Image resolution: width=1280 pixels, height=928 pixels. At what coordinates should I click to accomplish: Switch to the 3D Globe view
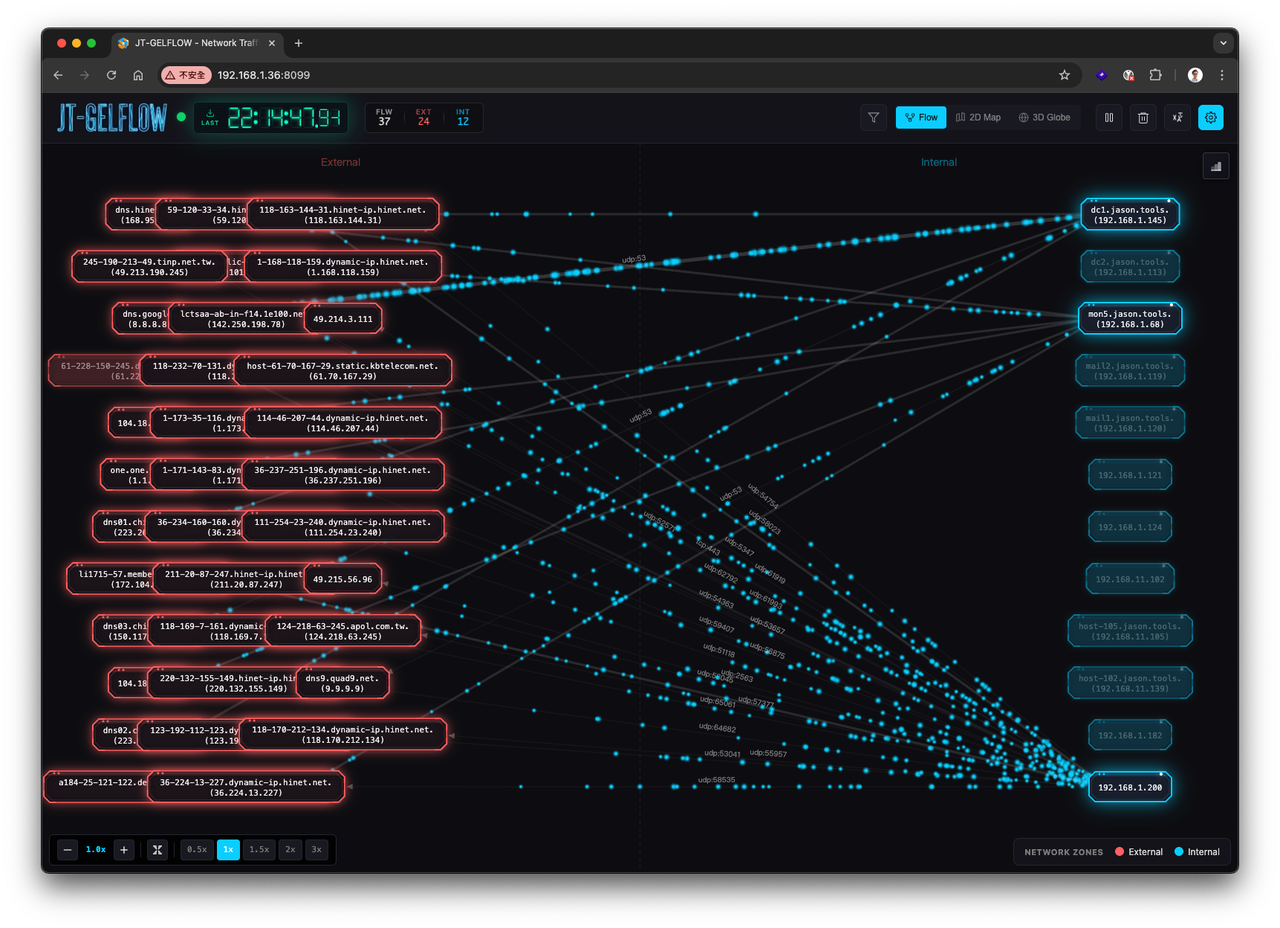(x=1045, y=117)
